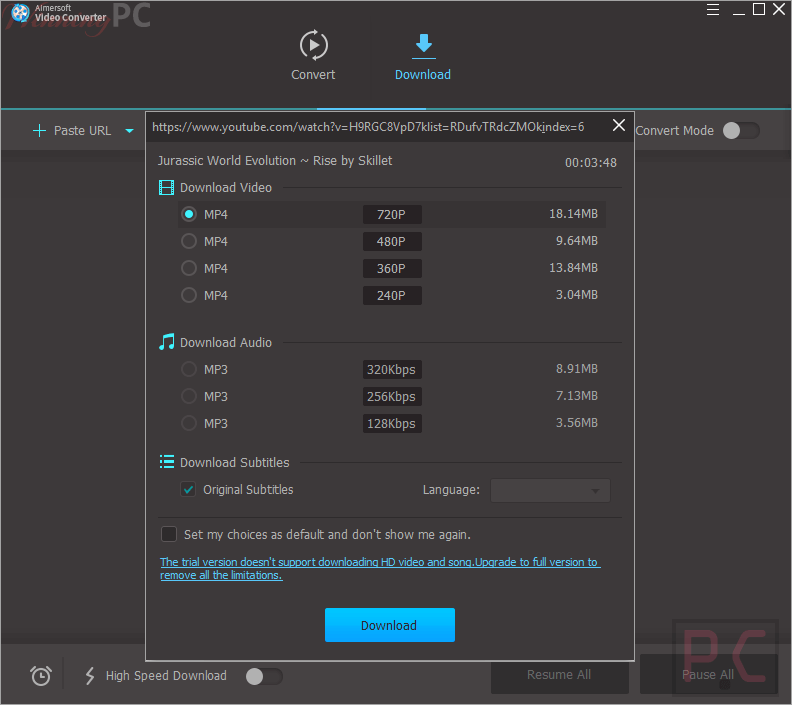This screenshot has height=705, width=792.
Task: Click the 3.04MB file size
Action: pos(577,294)
